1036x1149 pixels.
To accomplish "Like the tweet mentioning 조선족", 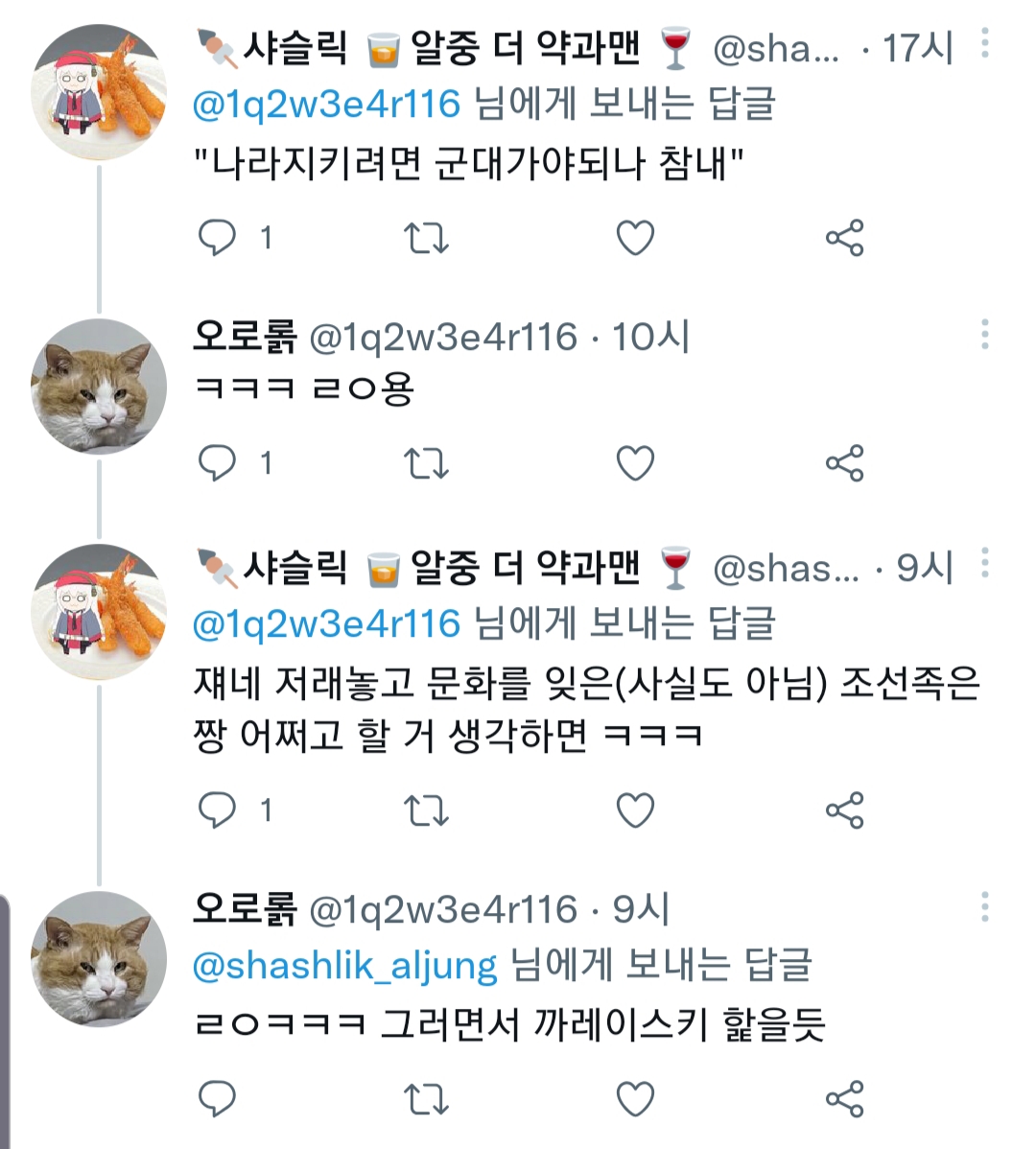I will 634,810.
